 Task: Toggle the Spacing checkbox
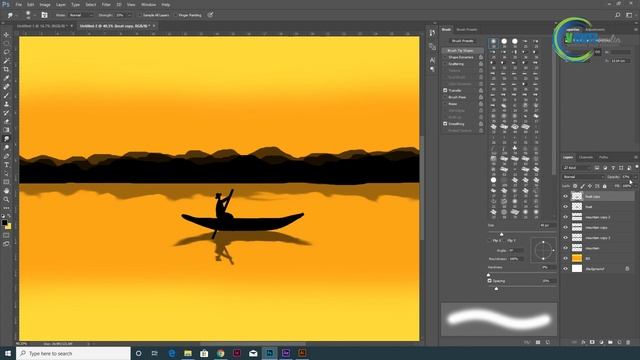[x=489, y=281]
